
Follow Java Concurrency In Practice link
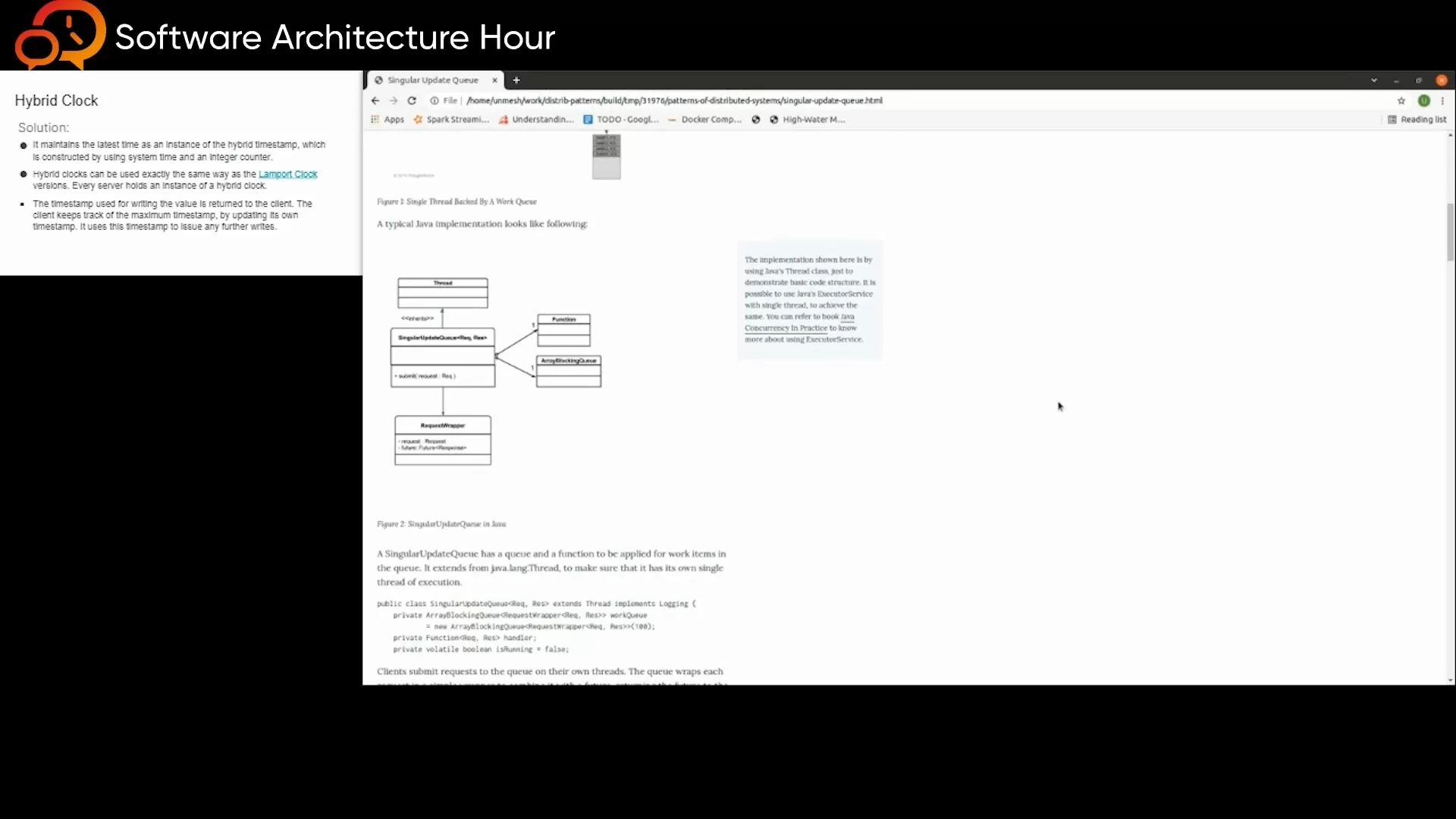[x=786, y=328]
